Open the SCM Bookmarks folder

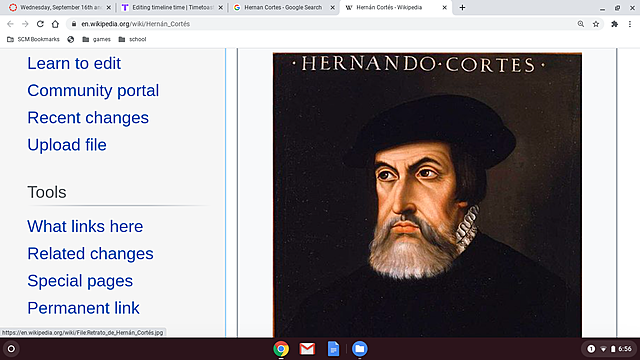33,39
